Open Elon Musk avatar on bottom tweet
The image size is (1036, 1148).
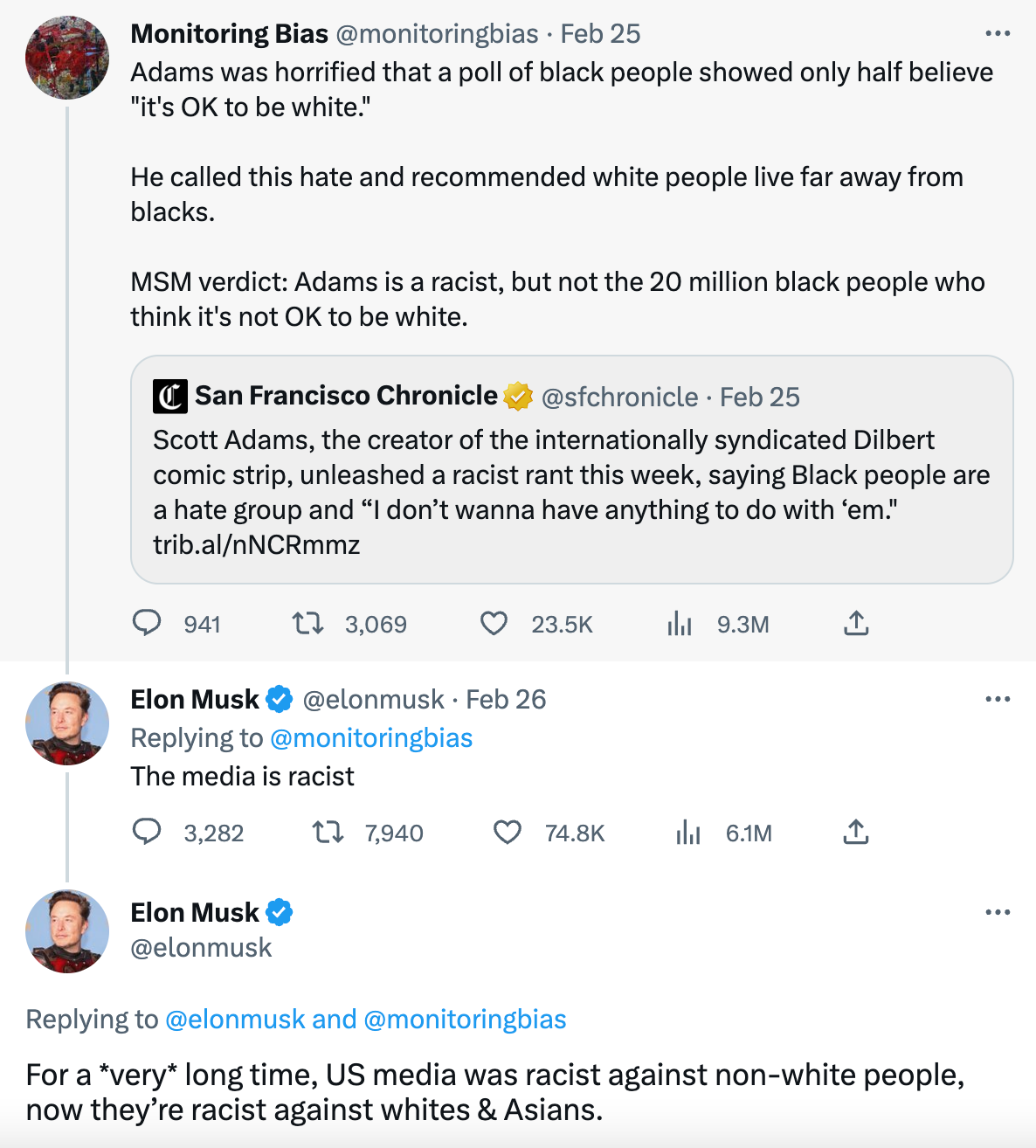[x=67, y=931]
